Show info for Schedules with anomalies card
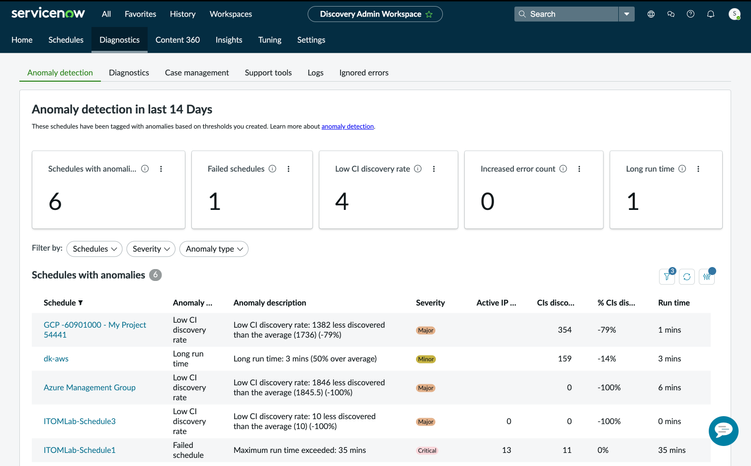Screen dimensions: 751x466 tap(145, 169)
